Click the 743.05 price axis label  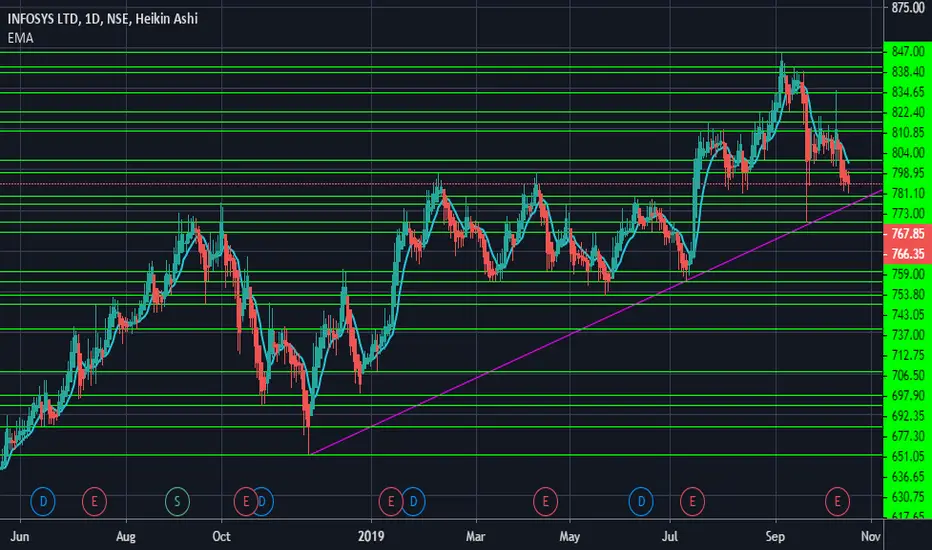point(908,315)
